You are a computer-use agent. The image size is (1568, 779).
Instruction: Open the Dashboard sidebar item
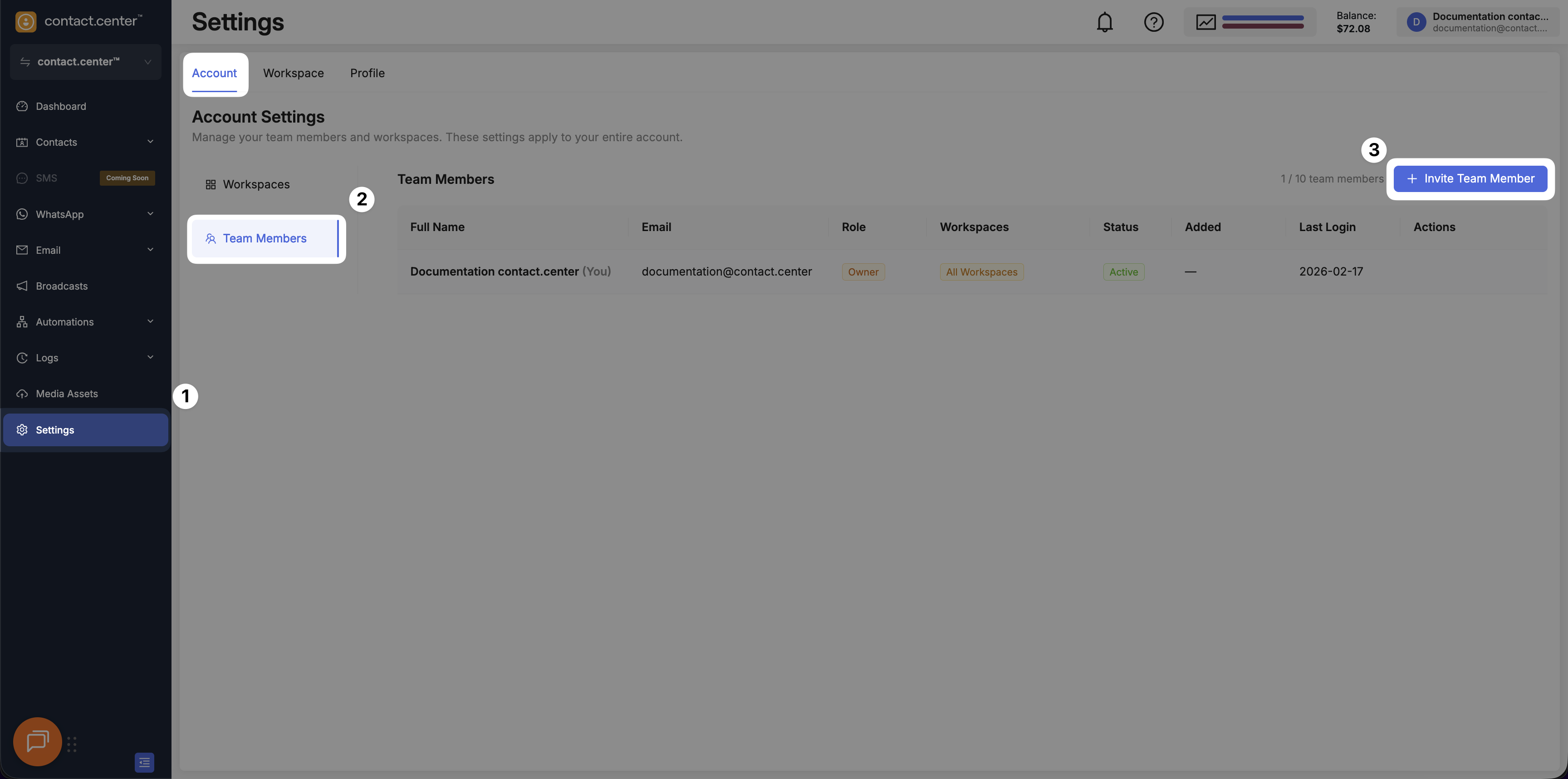point(60,106)
